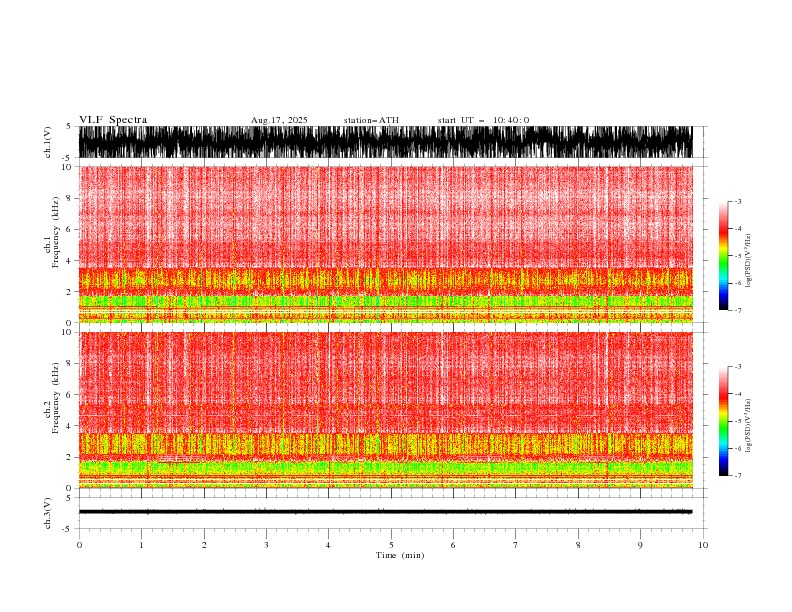Viewport: 792px width, 612px height.
Task: Click the time axis tick label "9"
Action: click(x=640, y=545)
